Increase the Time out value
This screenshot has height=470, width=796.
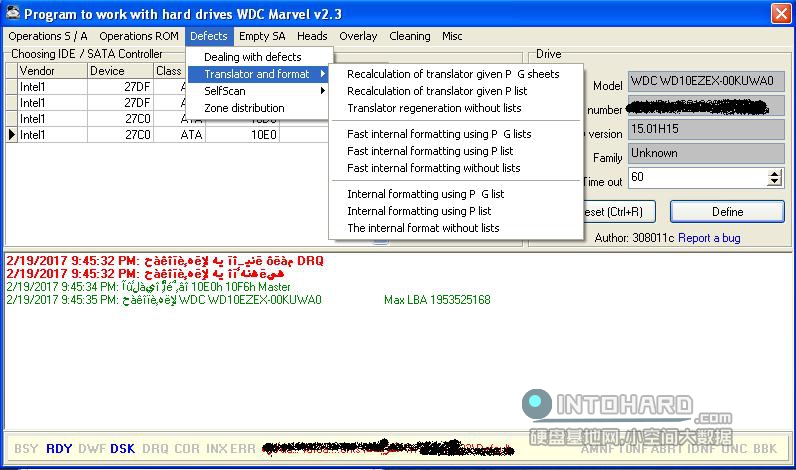pyautogui.click(x=774, y=174)
